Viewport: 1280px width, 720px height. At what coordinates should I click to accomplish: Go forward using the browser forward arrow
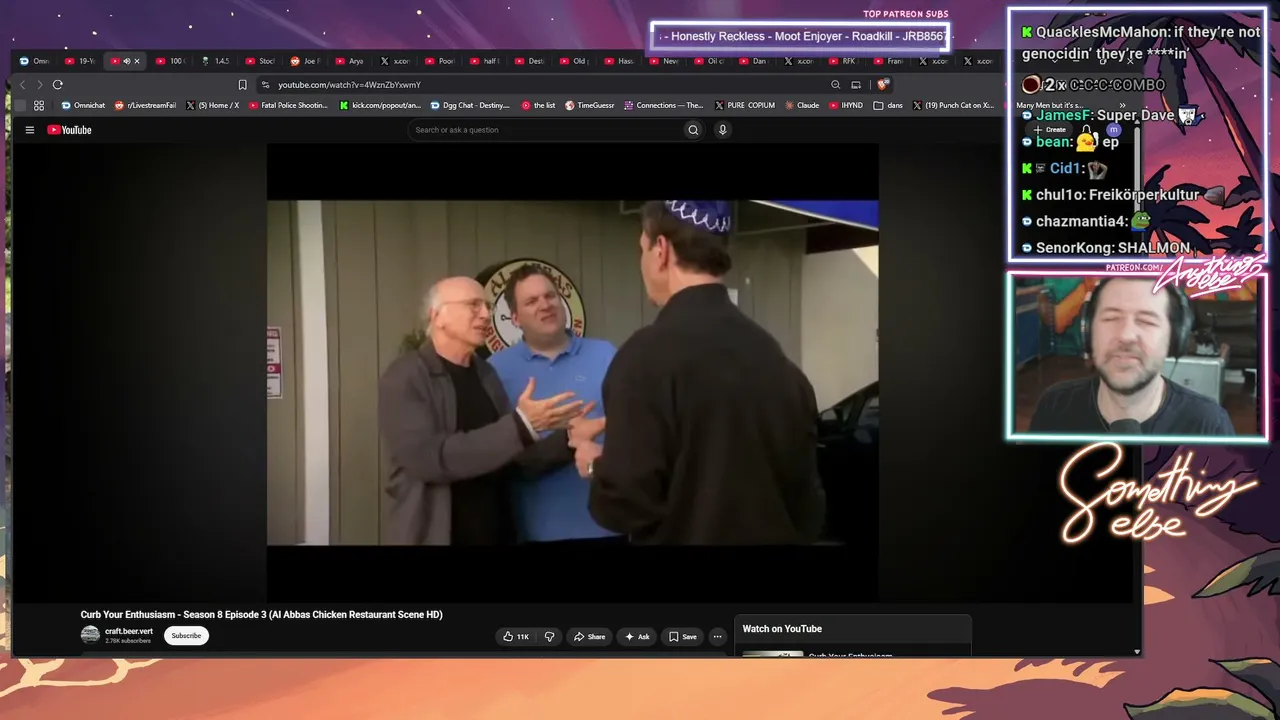point(40,85)
